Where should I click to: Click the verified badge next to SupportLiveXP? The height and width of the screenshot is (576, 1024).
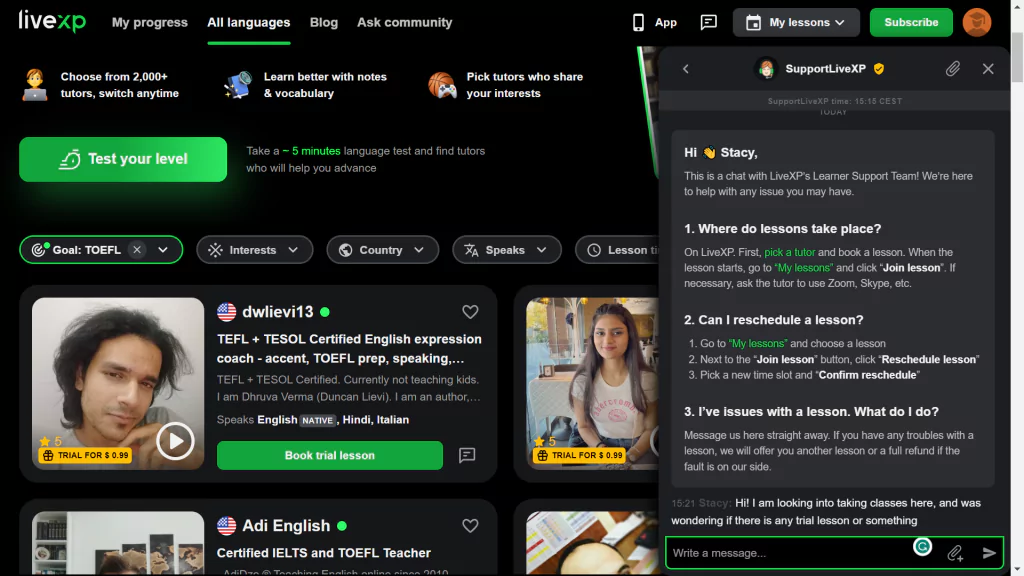coord(879,69)
